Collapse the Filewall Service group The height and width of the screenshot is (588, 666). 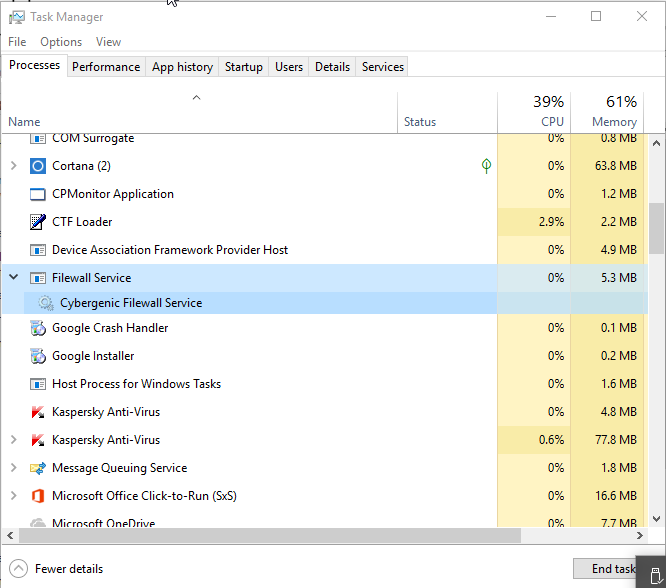tap(13, 277)
